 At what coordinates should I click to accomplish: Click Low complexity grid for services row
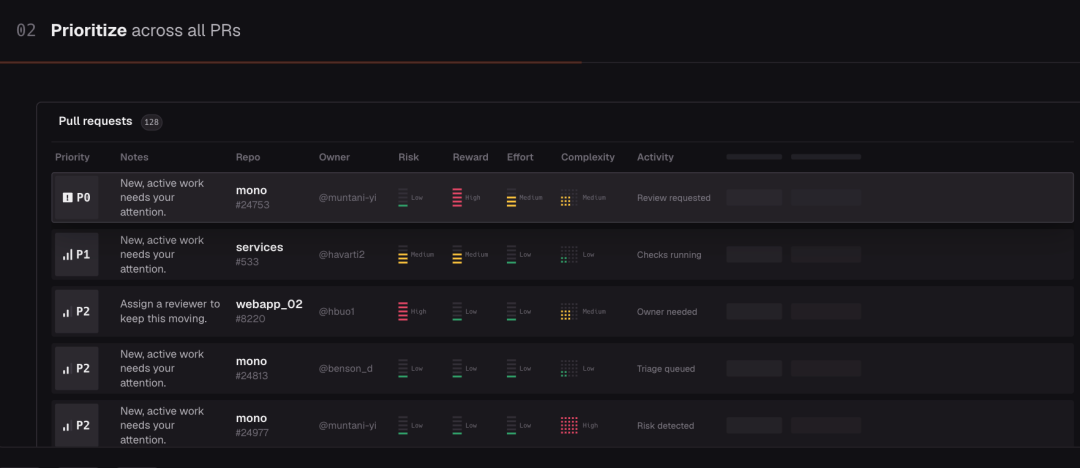coord(569,254)
